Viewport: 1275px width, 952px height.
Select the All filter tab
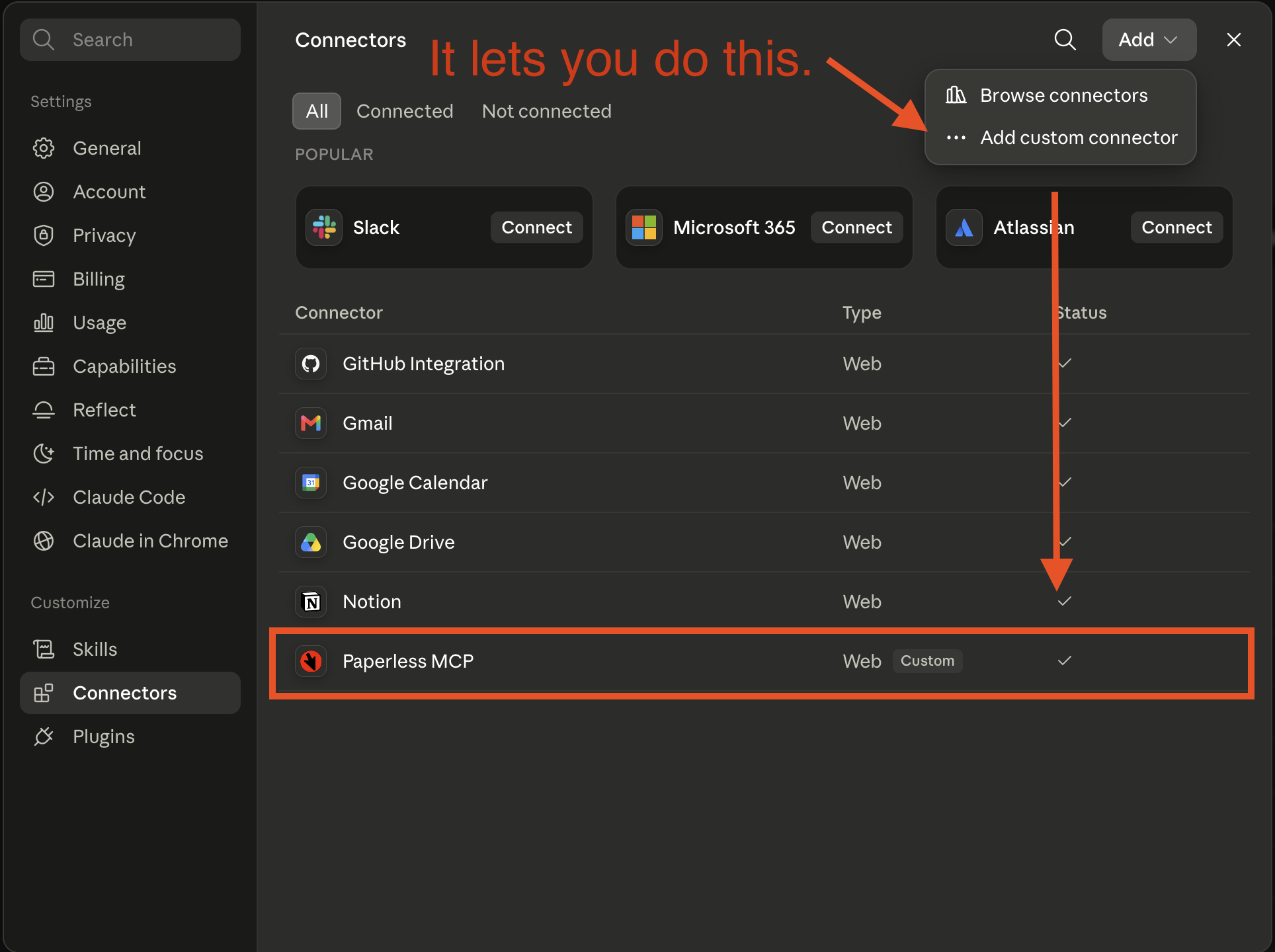[x=317, y=111]
